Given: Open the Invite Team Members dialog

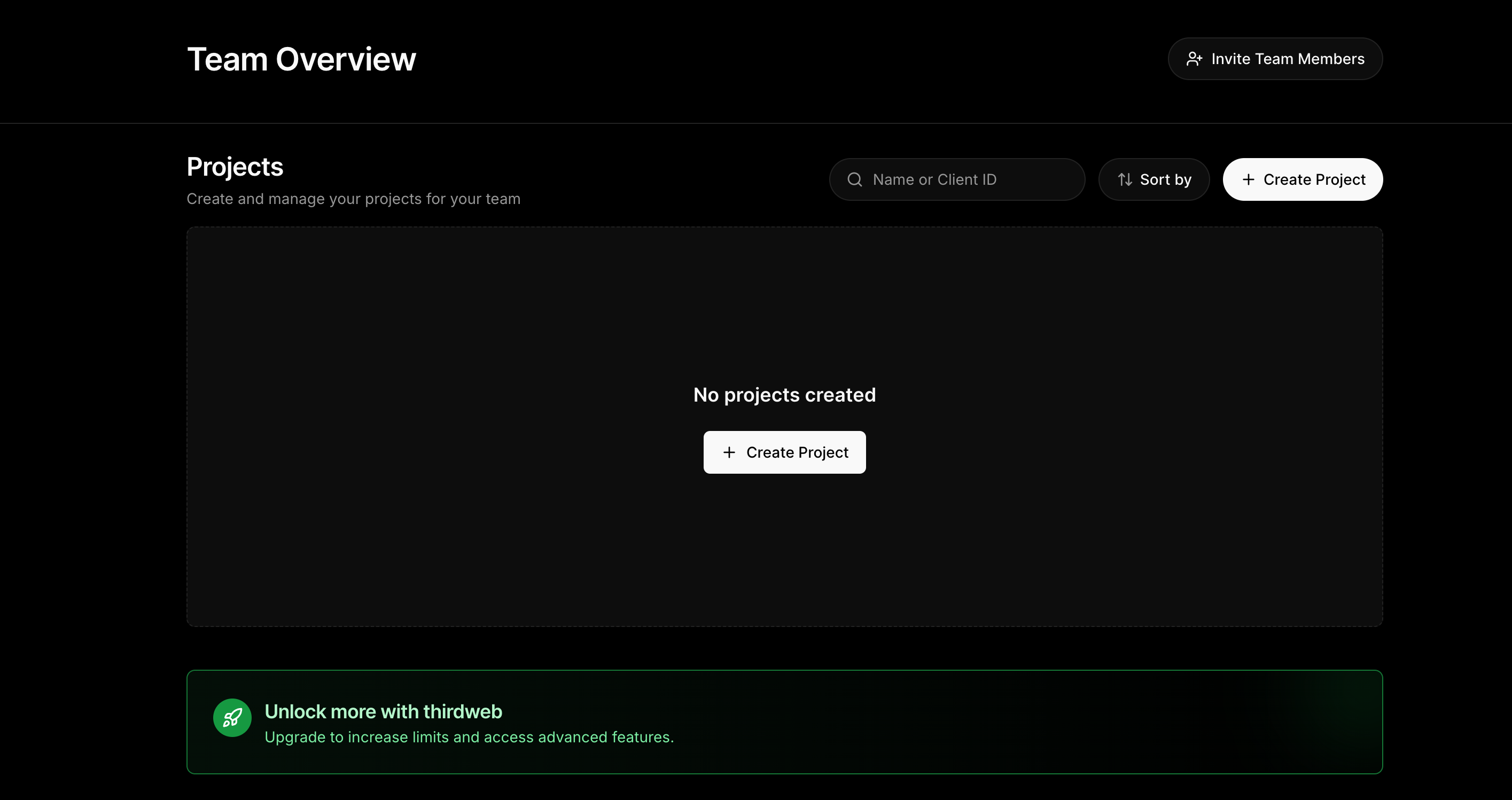Looking at the screenshot, I should [x=1274, y=59].
